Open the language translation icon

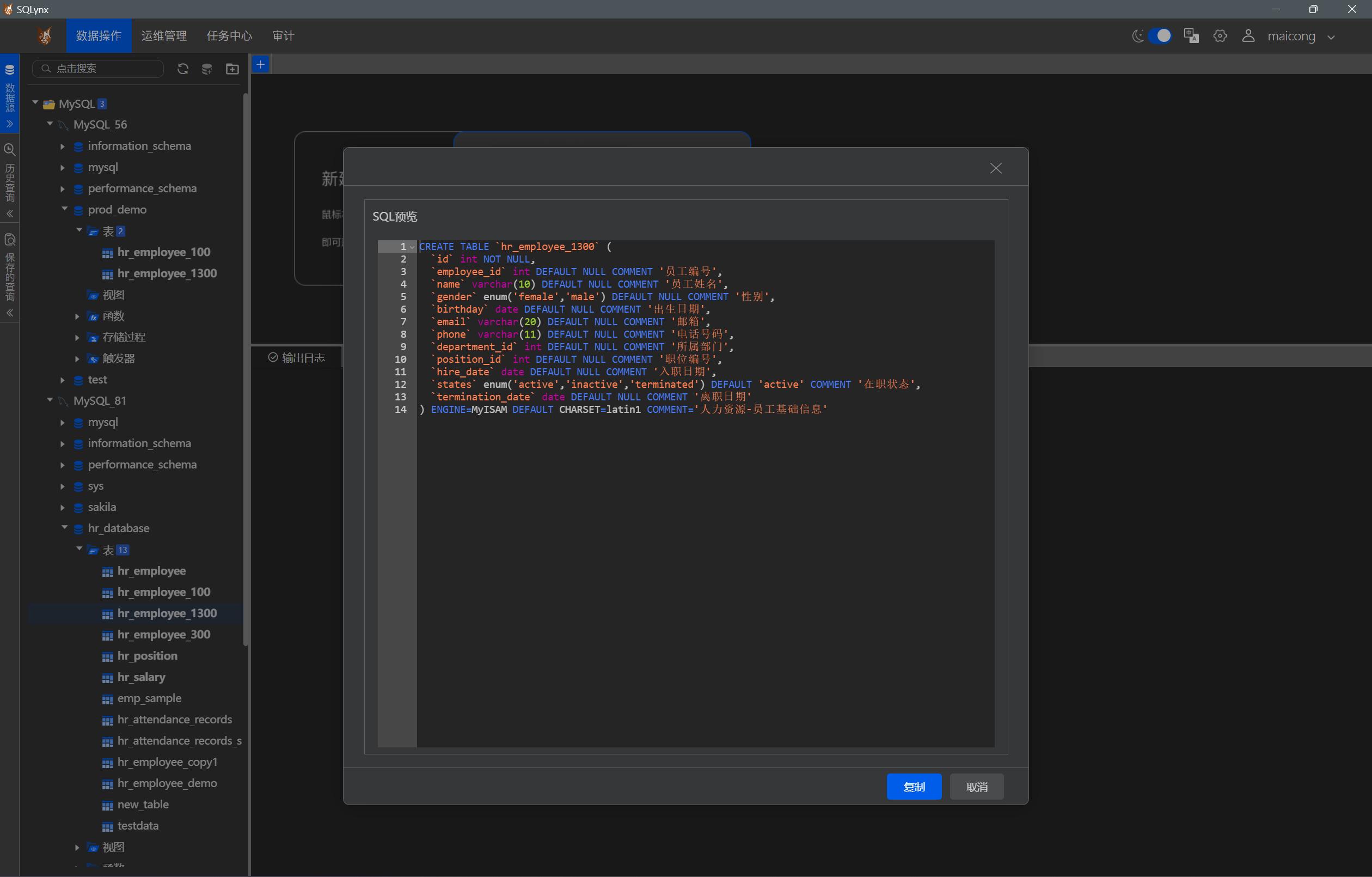coord(1191,36)
